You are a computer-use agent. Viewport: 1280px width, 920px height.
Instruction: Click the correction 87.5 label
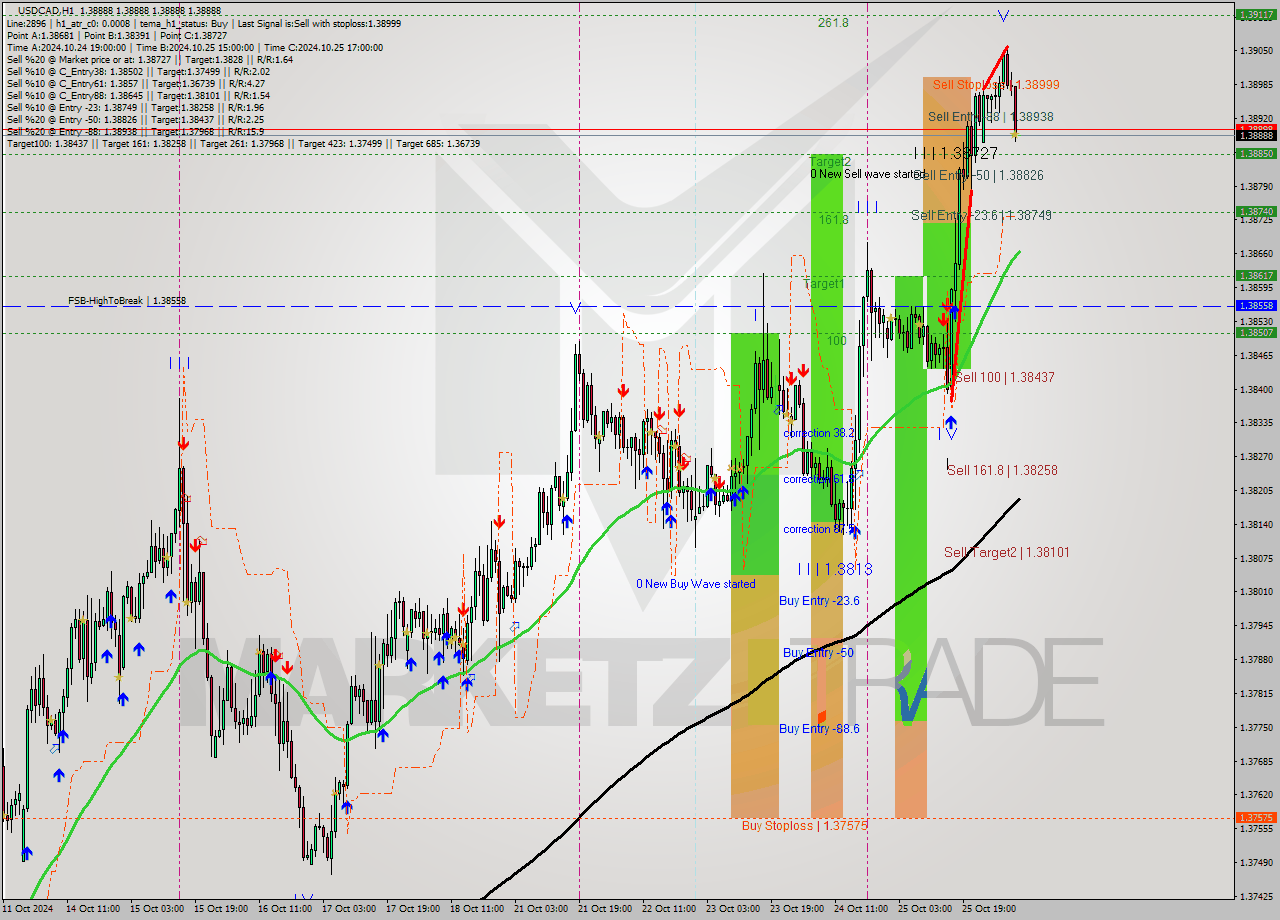819,529
